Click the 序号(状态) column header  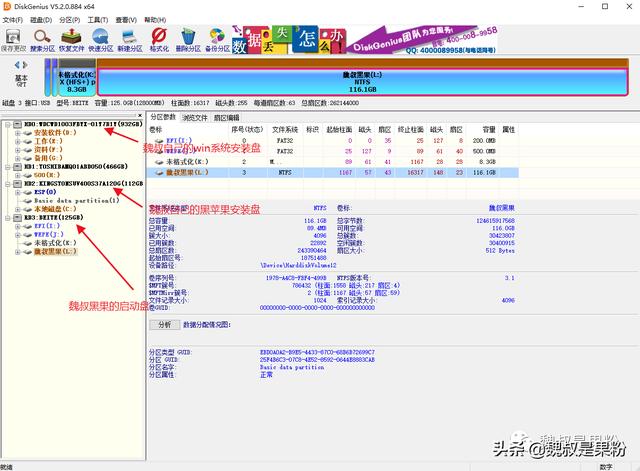coord(247,130)
